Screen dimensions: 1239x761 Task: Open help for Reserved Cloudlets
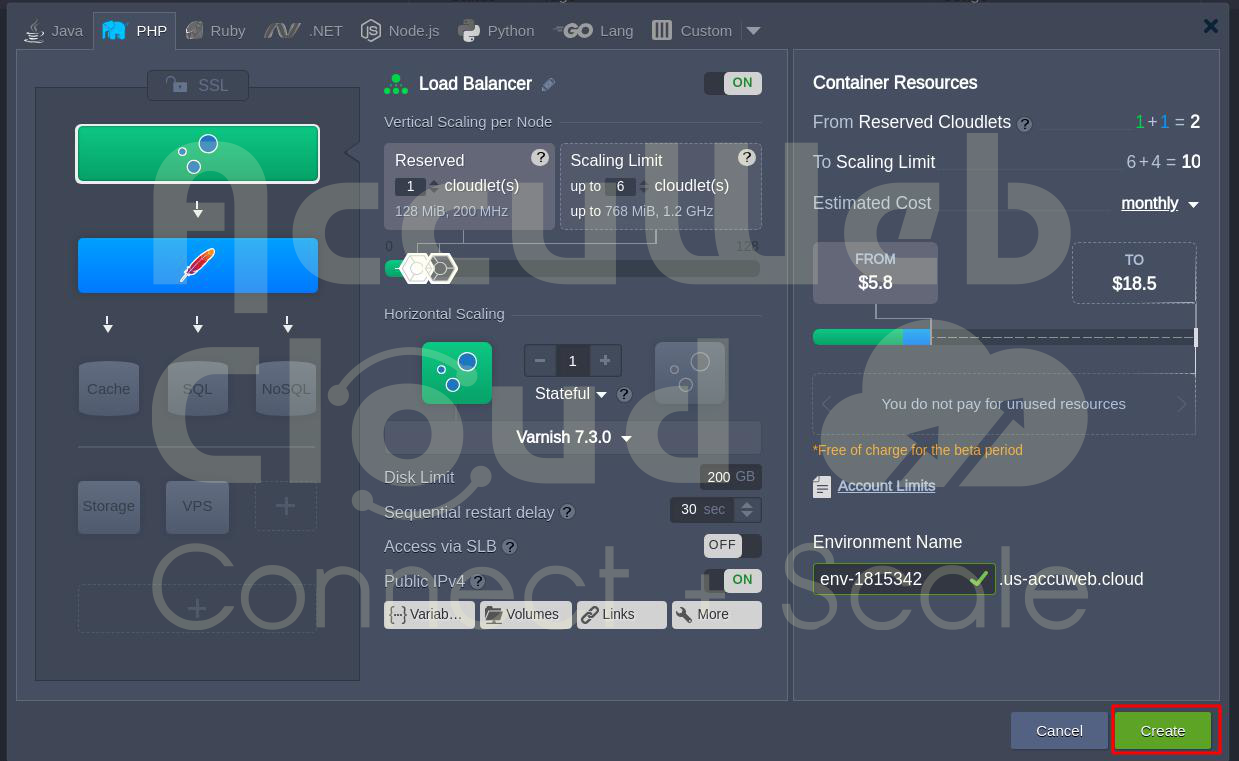pos(1024,124)
